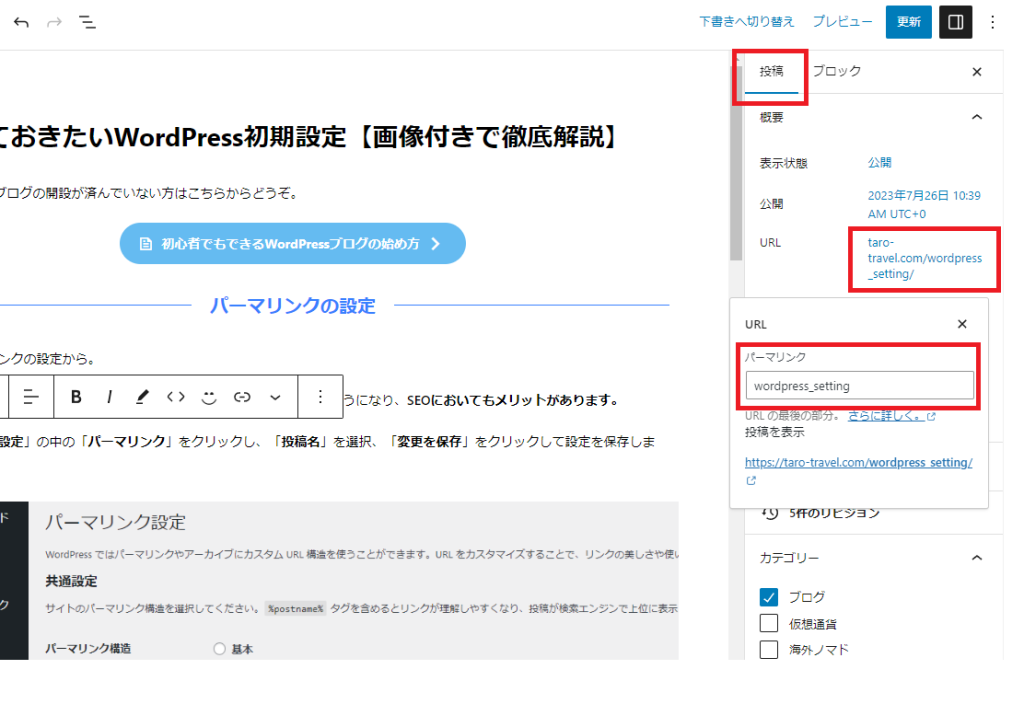This screenshot has height=704, width=1024.
Task: Click the プレビュー button
Action: [x=842, y=22]
